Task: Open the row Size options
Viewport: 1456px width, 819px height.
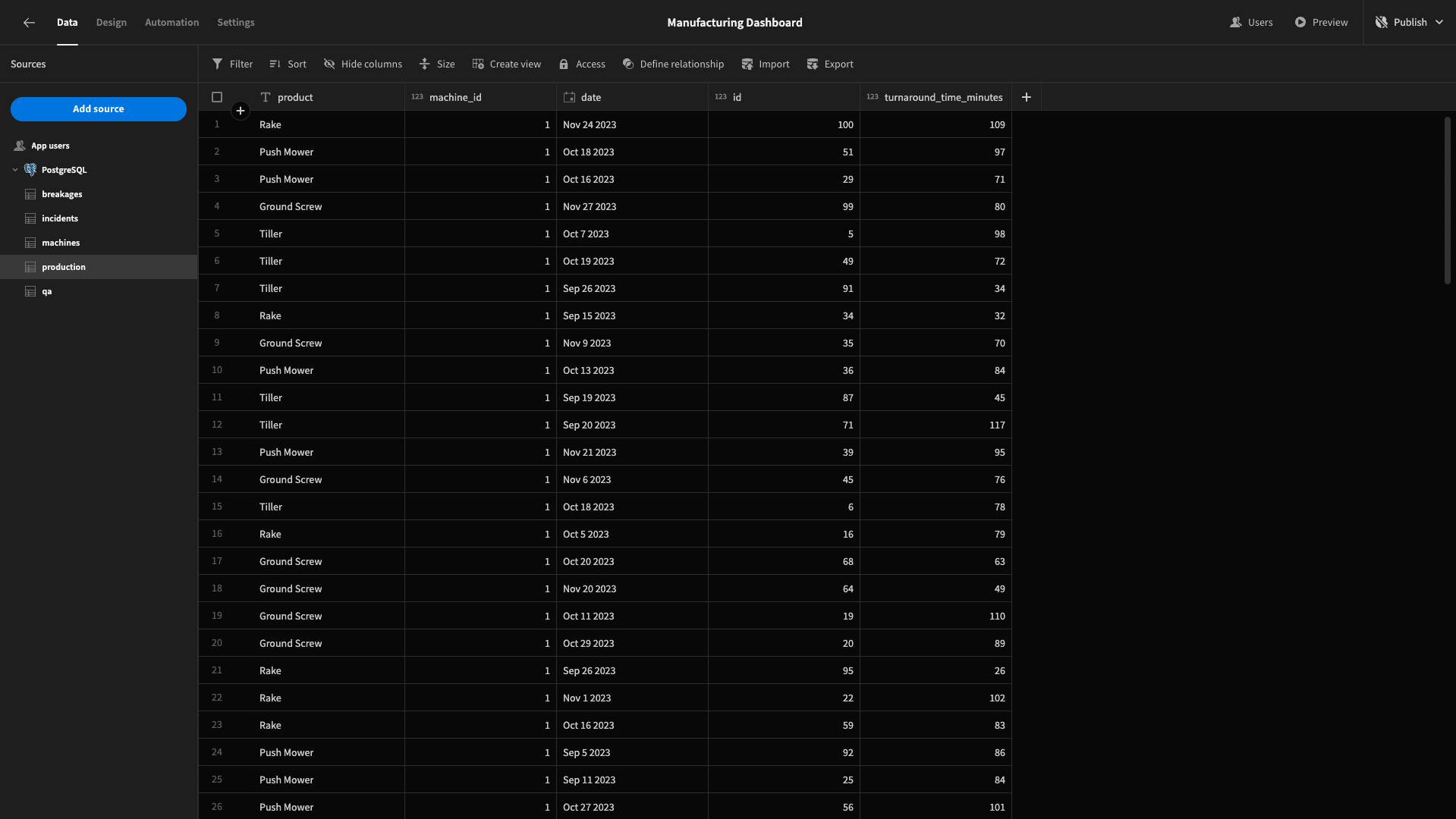Action: tap(437, 64)
